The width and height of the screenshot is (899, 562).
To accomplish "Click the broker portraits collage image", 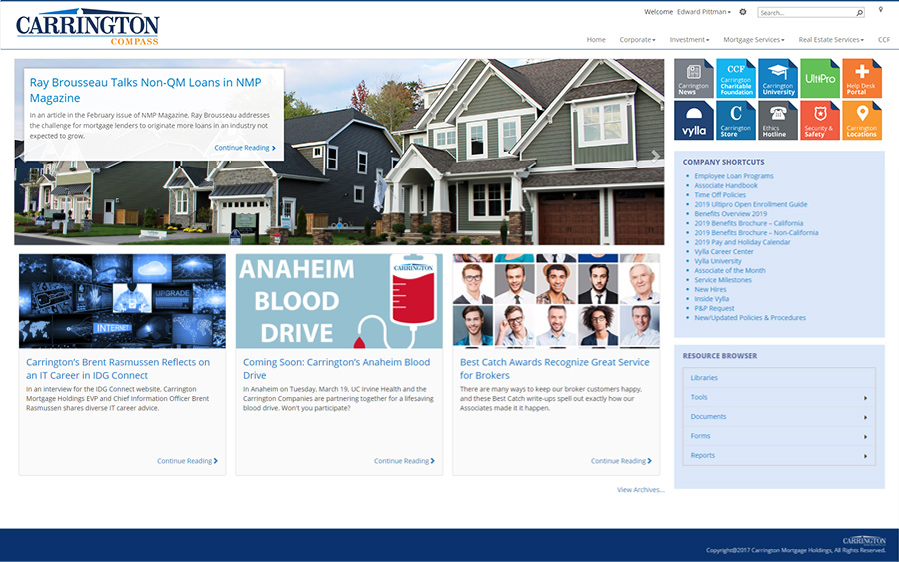I will pyautogui.click(x=556, y=301).
